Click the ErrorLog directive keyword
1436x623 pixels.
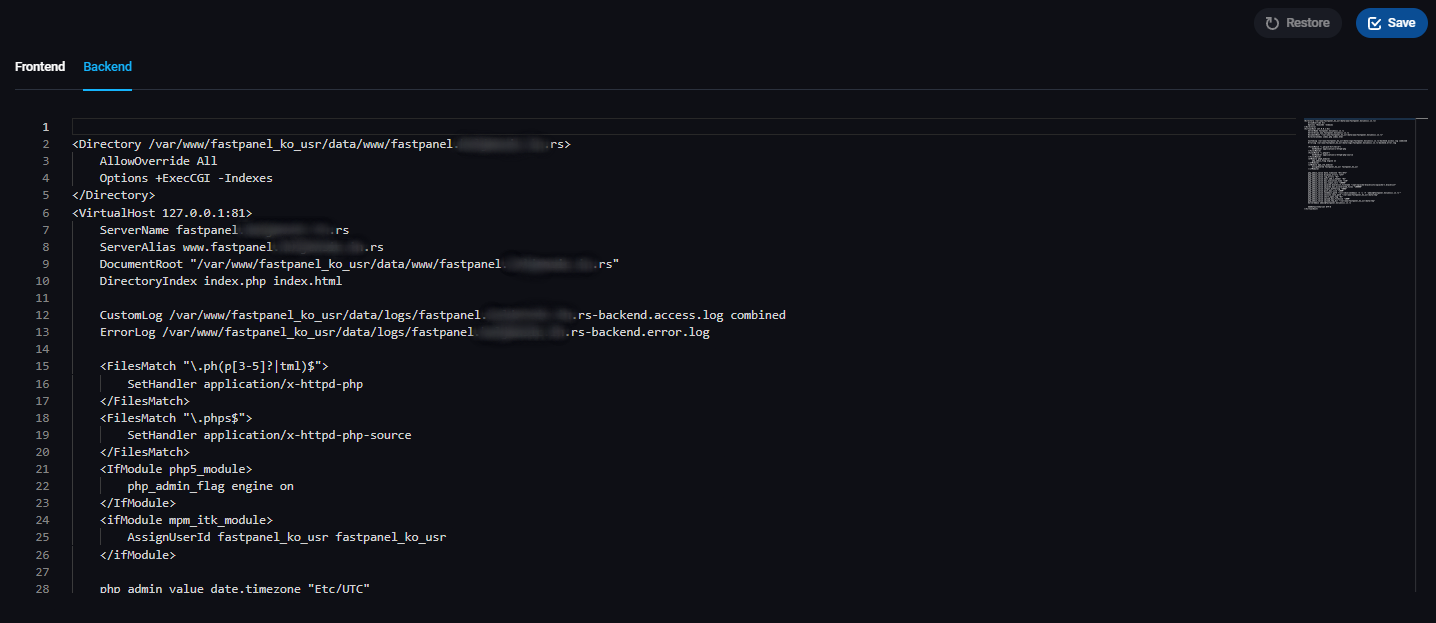127,332
